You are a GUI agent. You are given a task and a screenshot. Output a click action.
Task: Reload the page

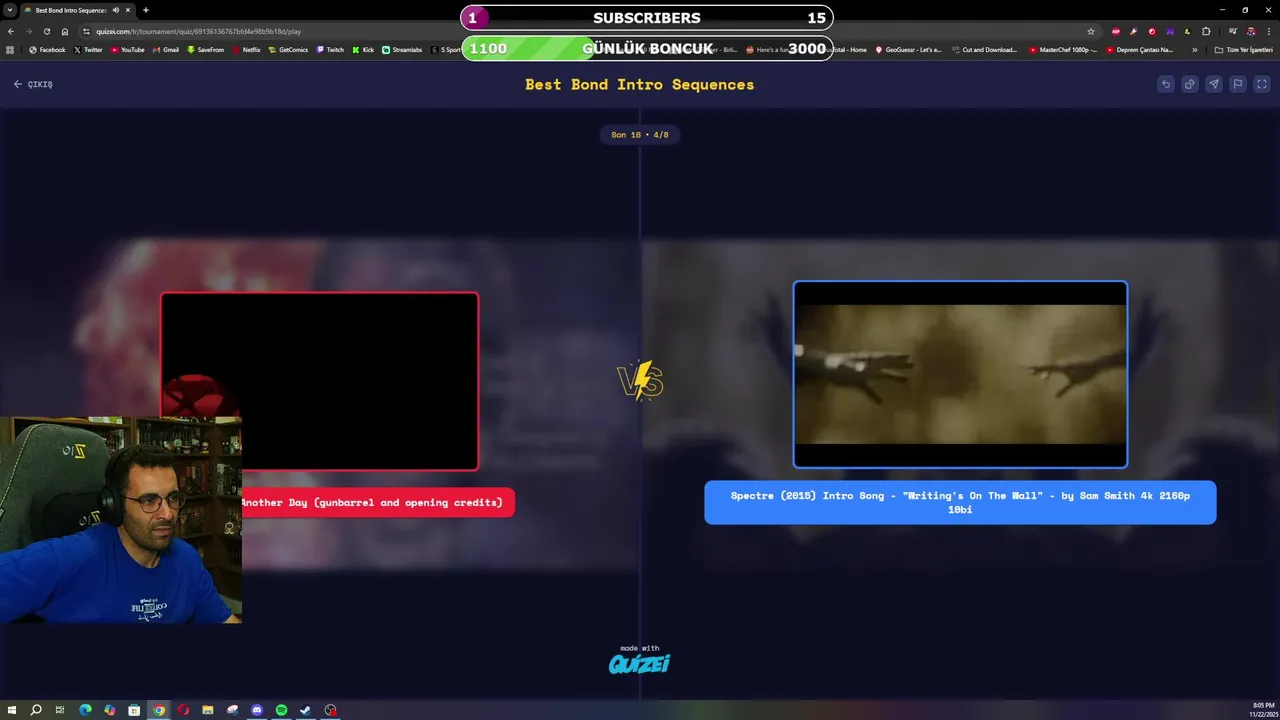click(x=47, y=31)
